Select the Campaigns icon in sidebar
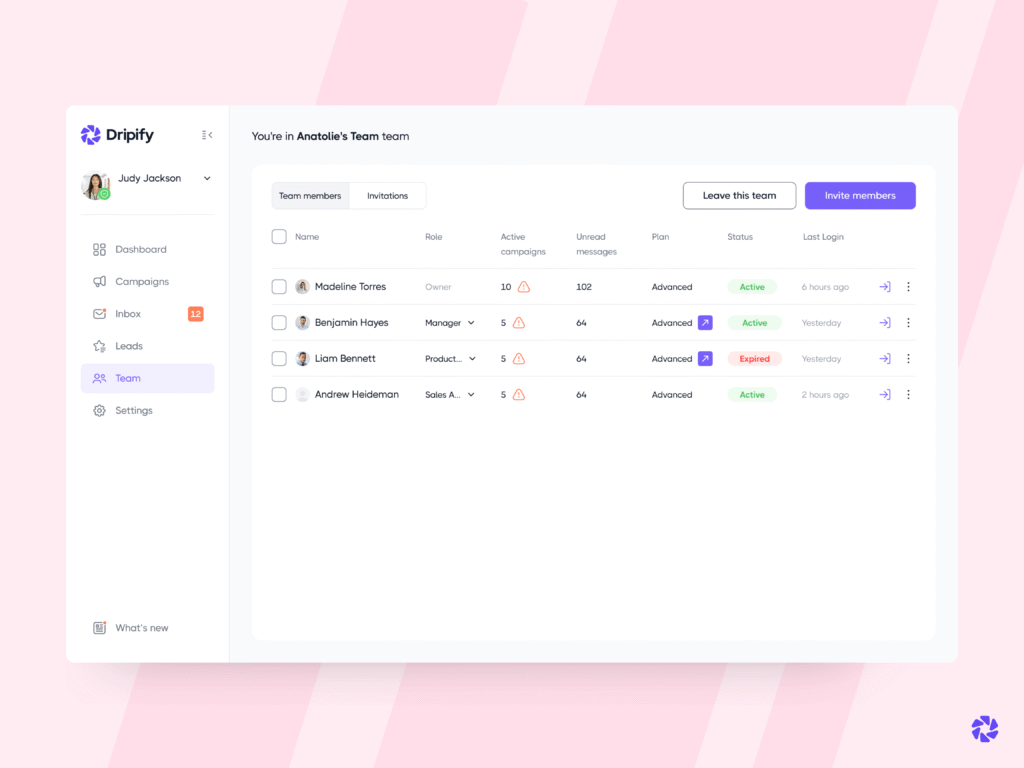1024x768 pixels. [x=100, y=281]
